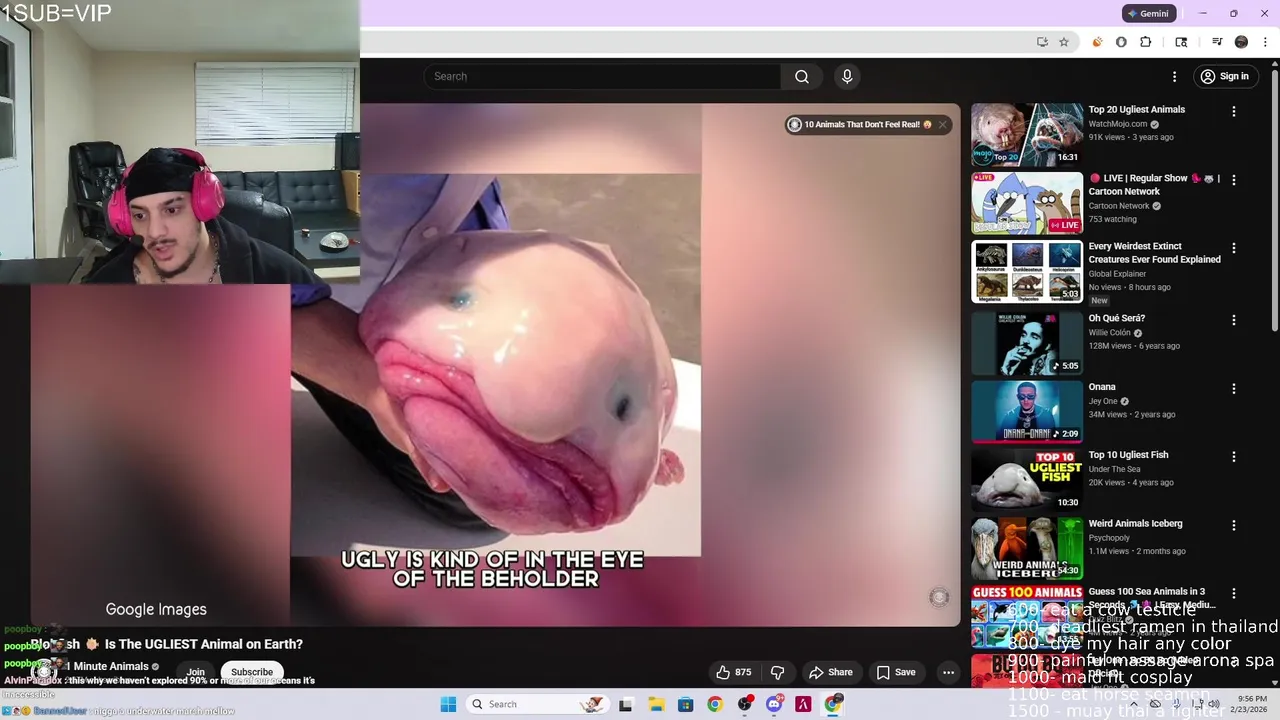Click the Windows taskbar Search box

[537, 704]
